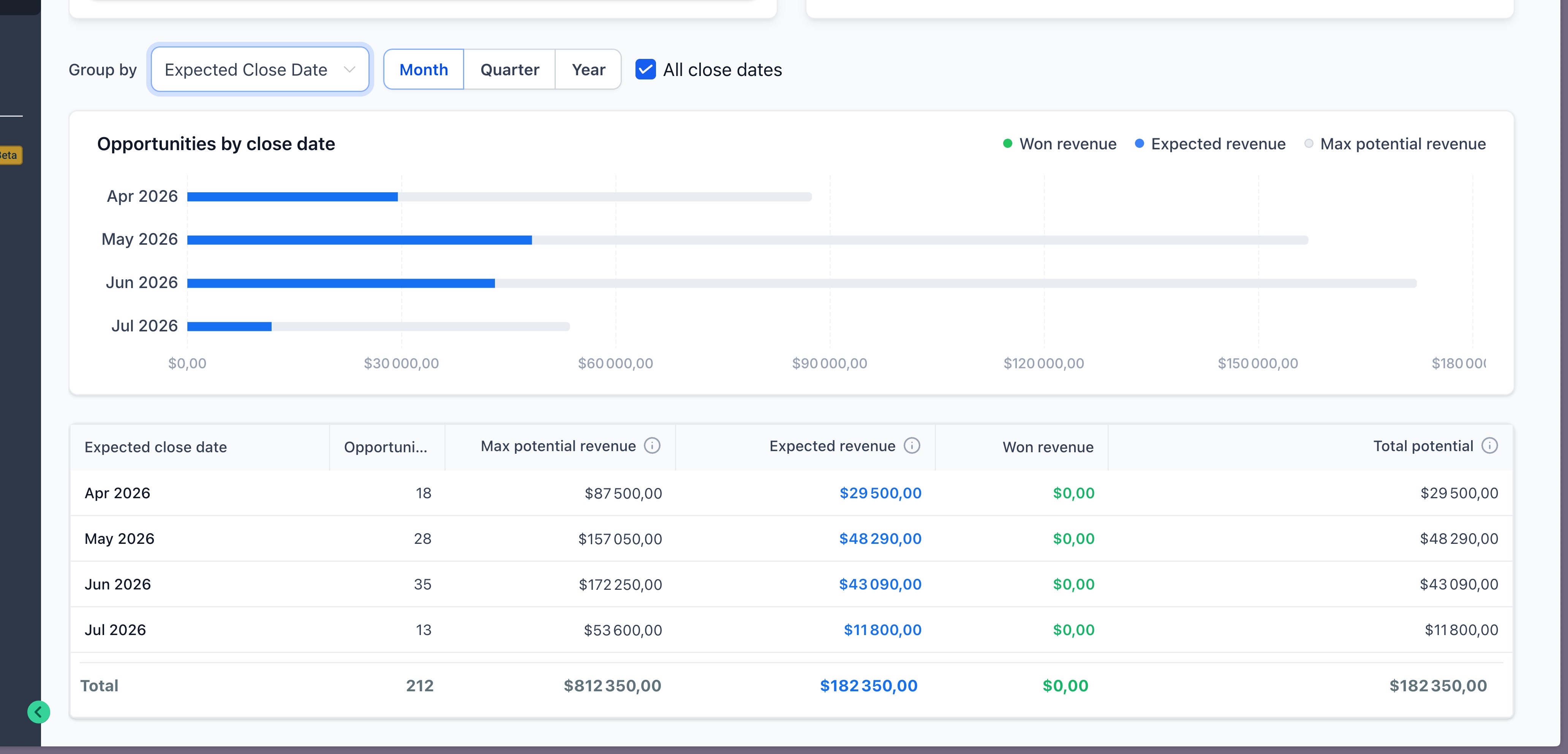Click info icon beside Max potential revenue
Image resolution: width=1568 pixels, height=754 pixels.
[x=652, y=446]
